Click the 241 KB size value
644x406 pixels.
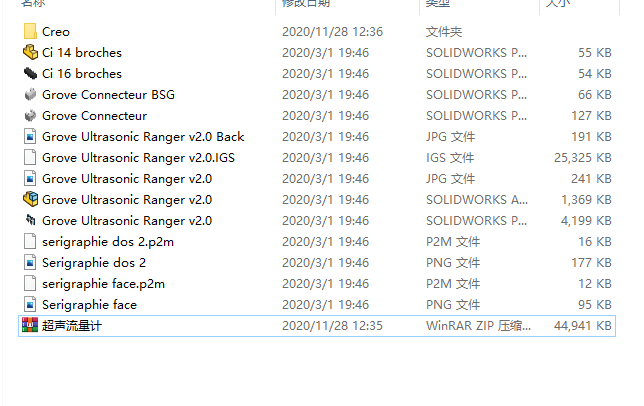click(x=591, y=179)
